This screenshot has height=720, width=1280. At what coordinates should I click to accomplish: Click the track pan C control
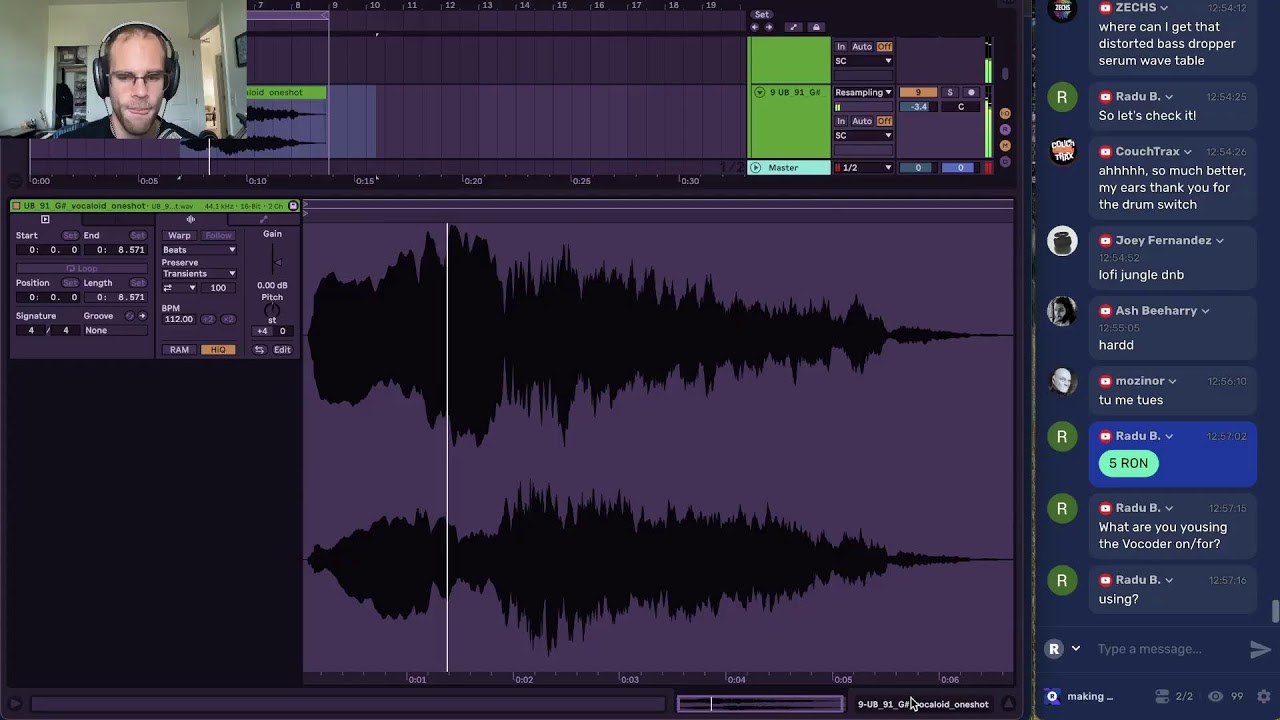point(961,107)
